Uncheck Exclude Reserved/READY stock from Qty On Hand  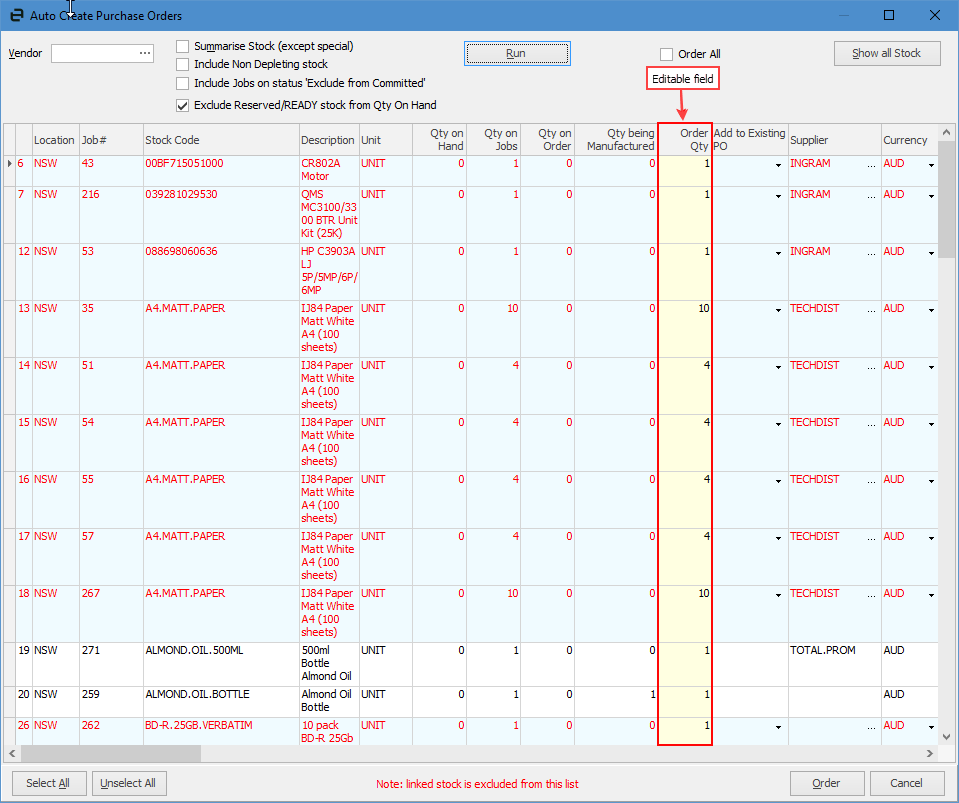181,104
